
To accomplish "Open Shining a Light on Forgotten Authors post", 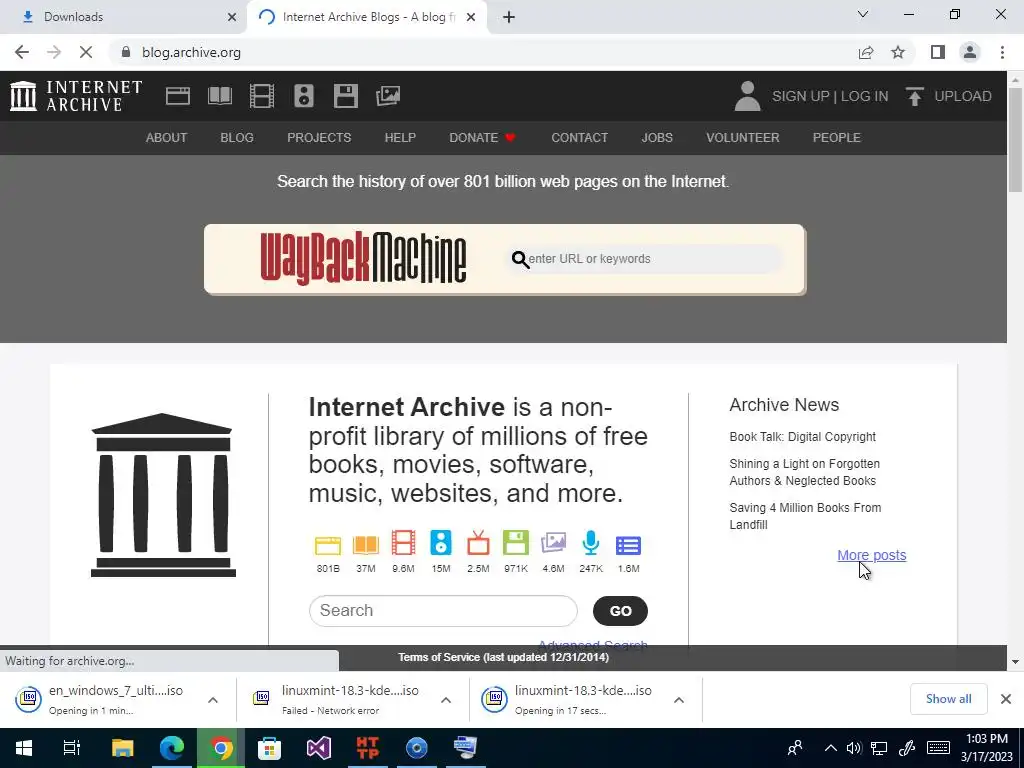I will (805, 472).
